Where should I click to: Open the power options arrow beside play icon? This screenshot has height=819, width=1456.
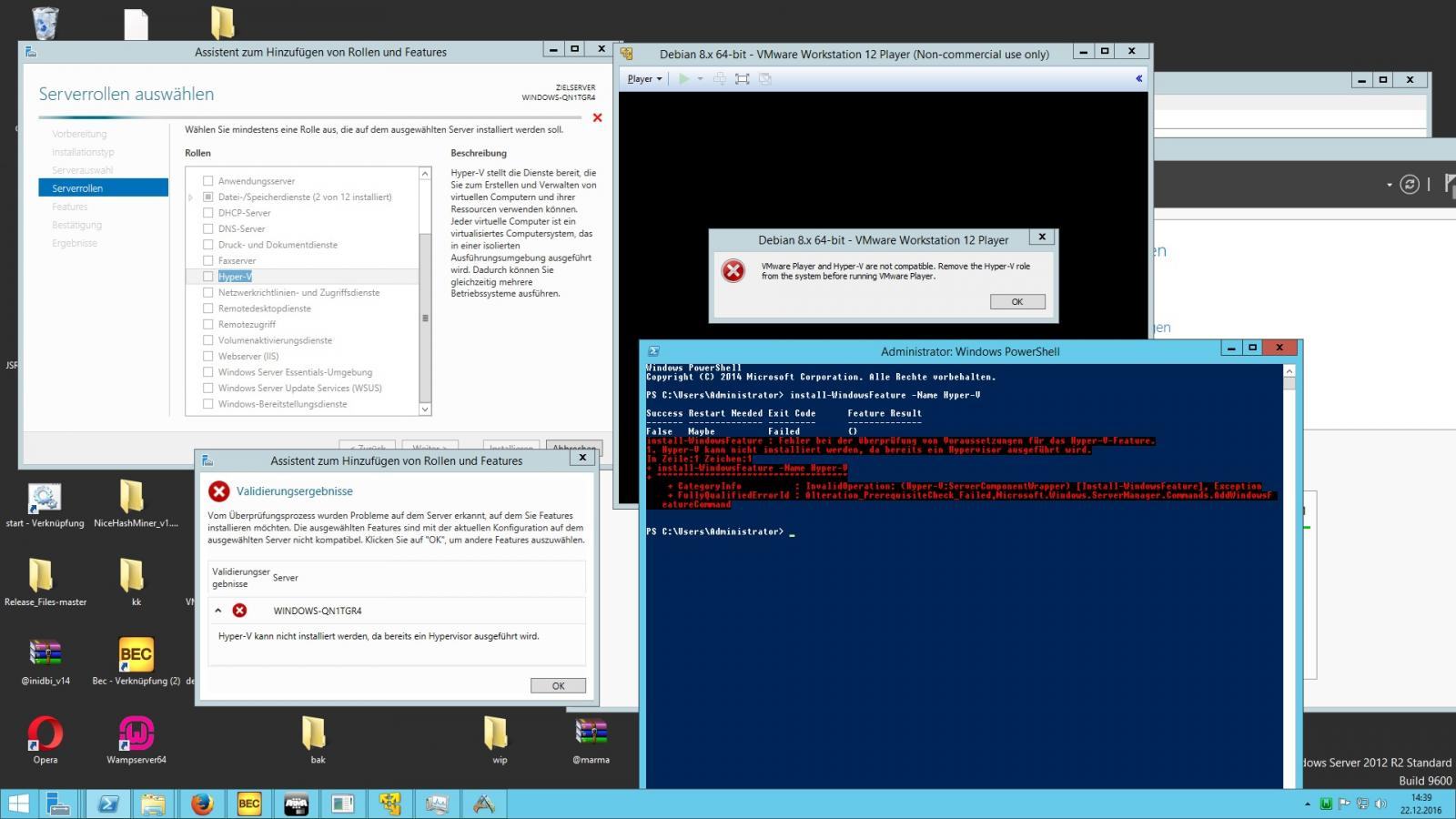tap(700, 79)
